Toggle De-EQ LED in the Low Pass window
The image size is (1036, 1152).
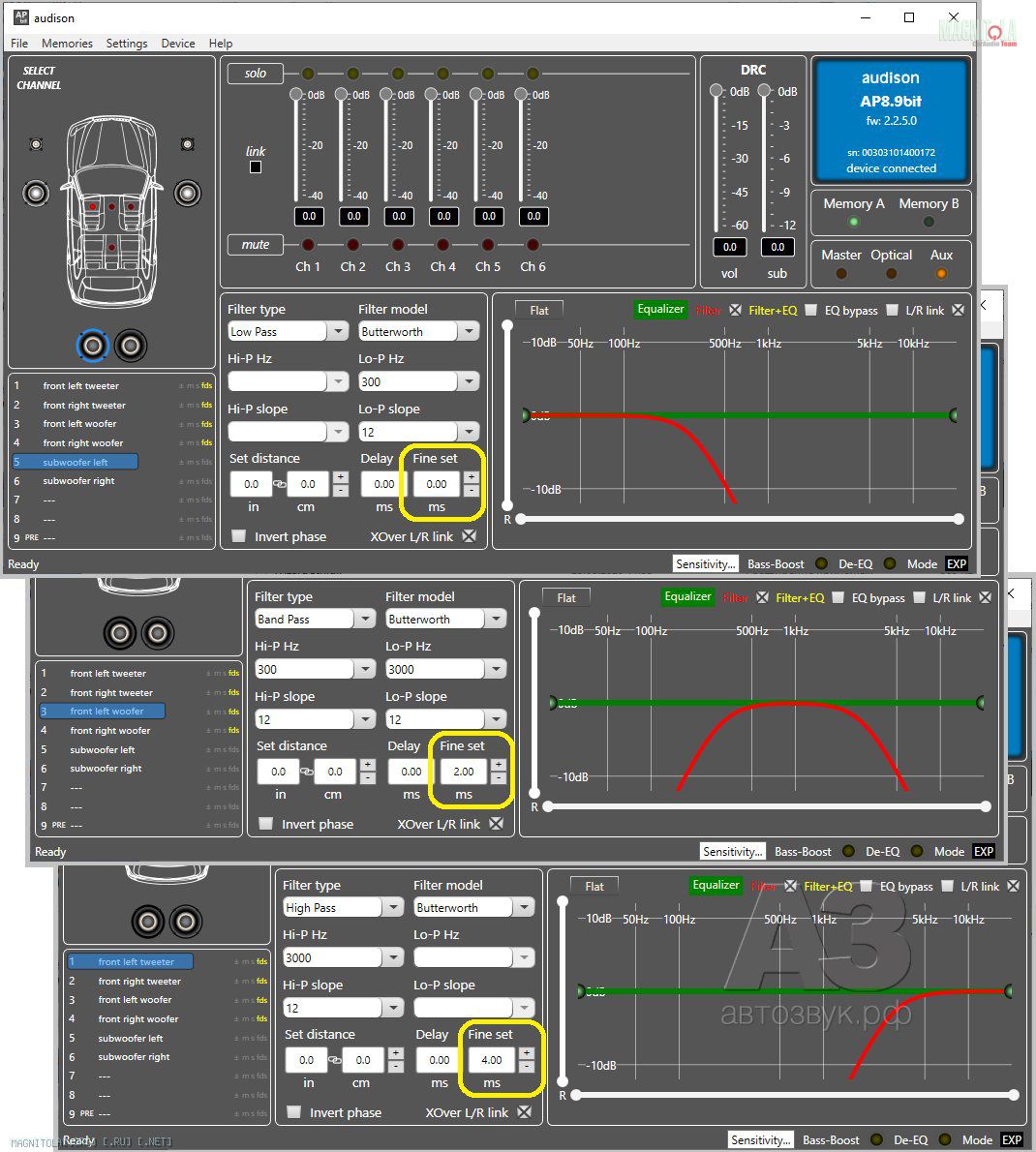point(890,563)
